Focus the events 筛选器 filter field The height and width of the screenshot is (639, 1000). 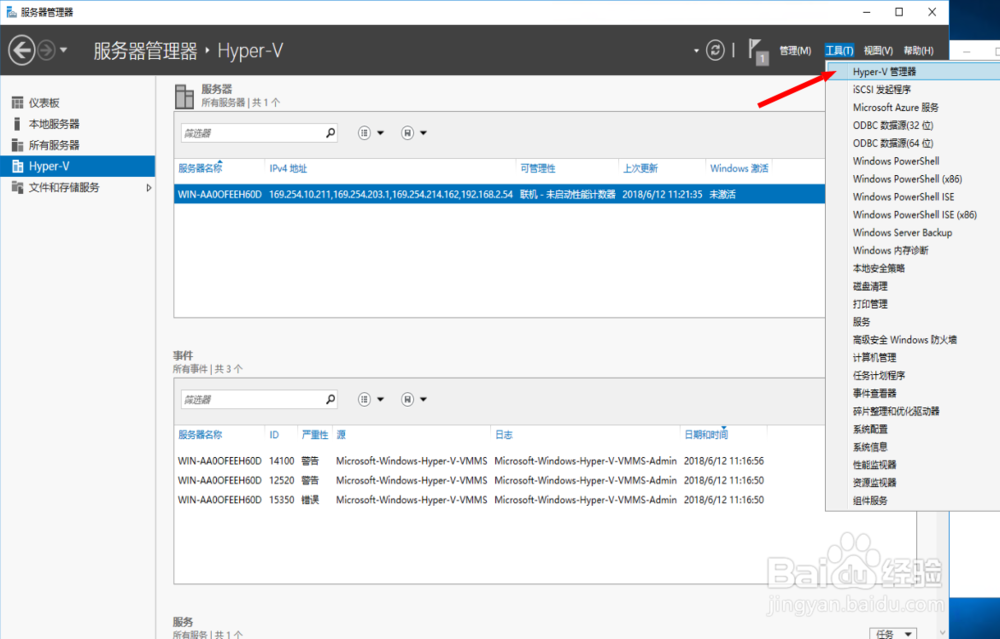pos(253,399)
